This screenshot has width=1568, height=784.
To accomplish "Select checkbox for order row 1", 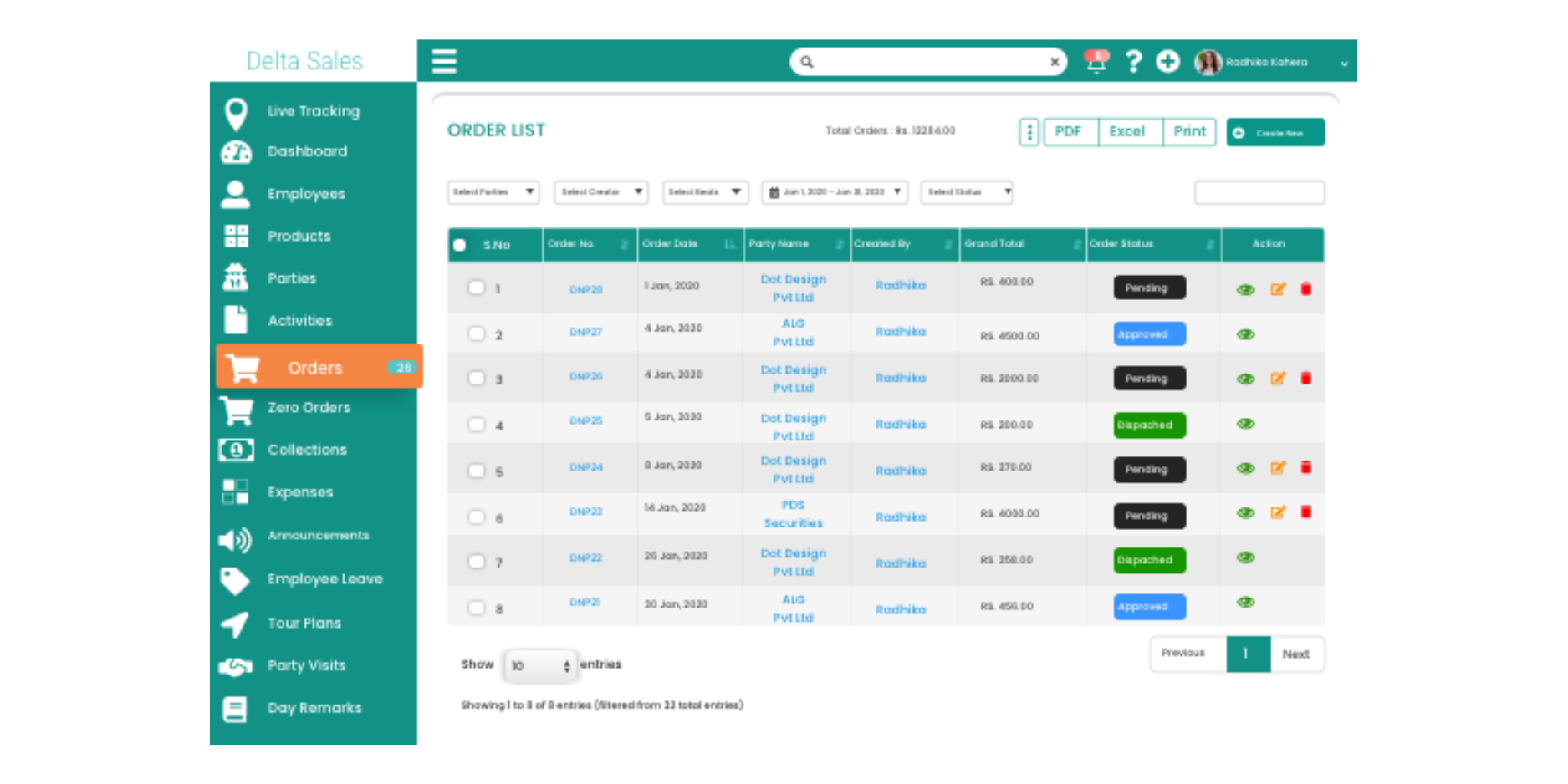I will 476,288.
